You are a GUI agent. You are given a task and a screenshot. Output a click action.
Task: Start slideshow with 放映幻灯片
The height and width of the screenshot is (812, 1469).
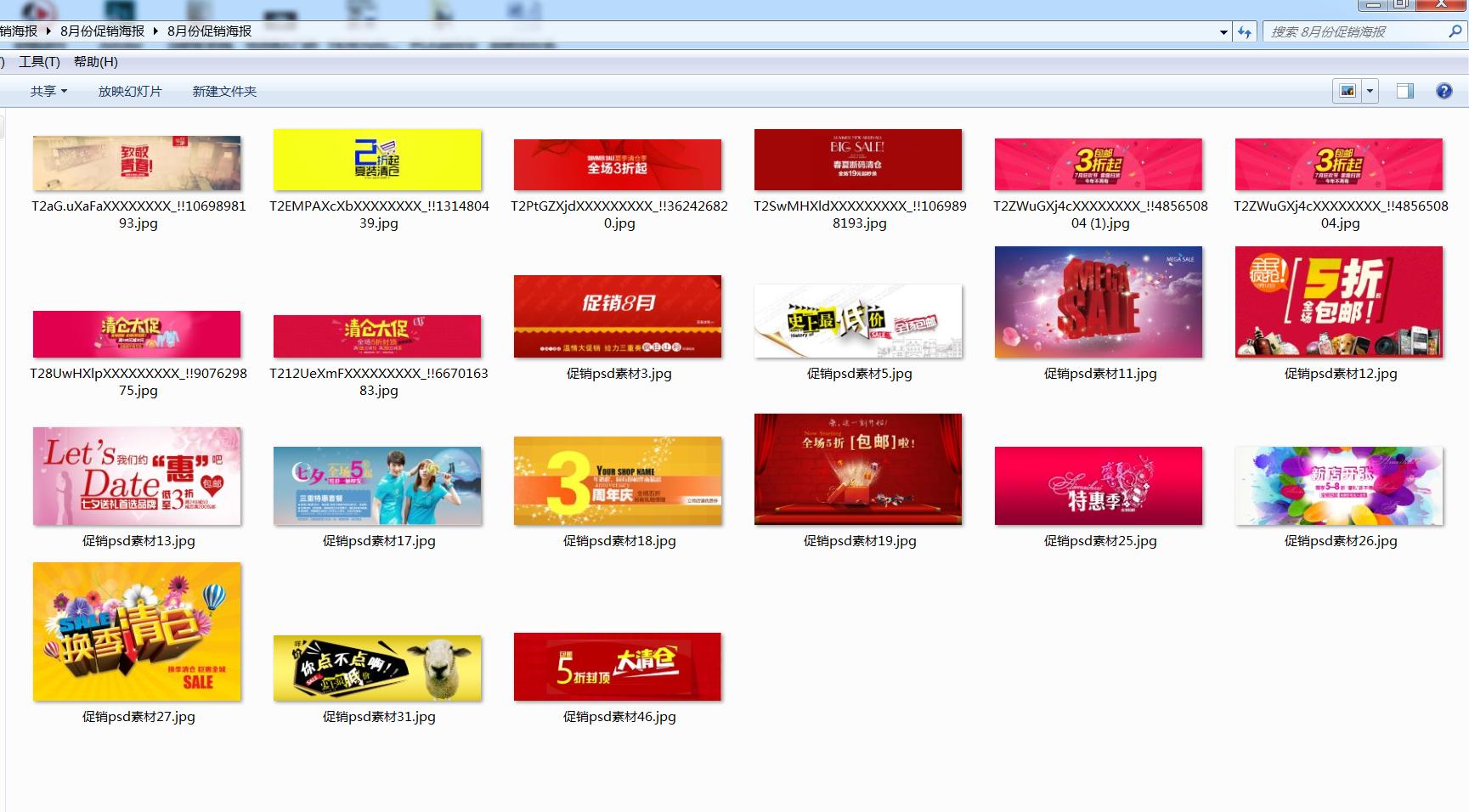pyautogui.click(x=130, y=91)
